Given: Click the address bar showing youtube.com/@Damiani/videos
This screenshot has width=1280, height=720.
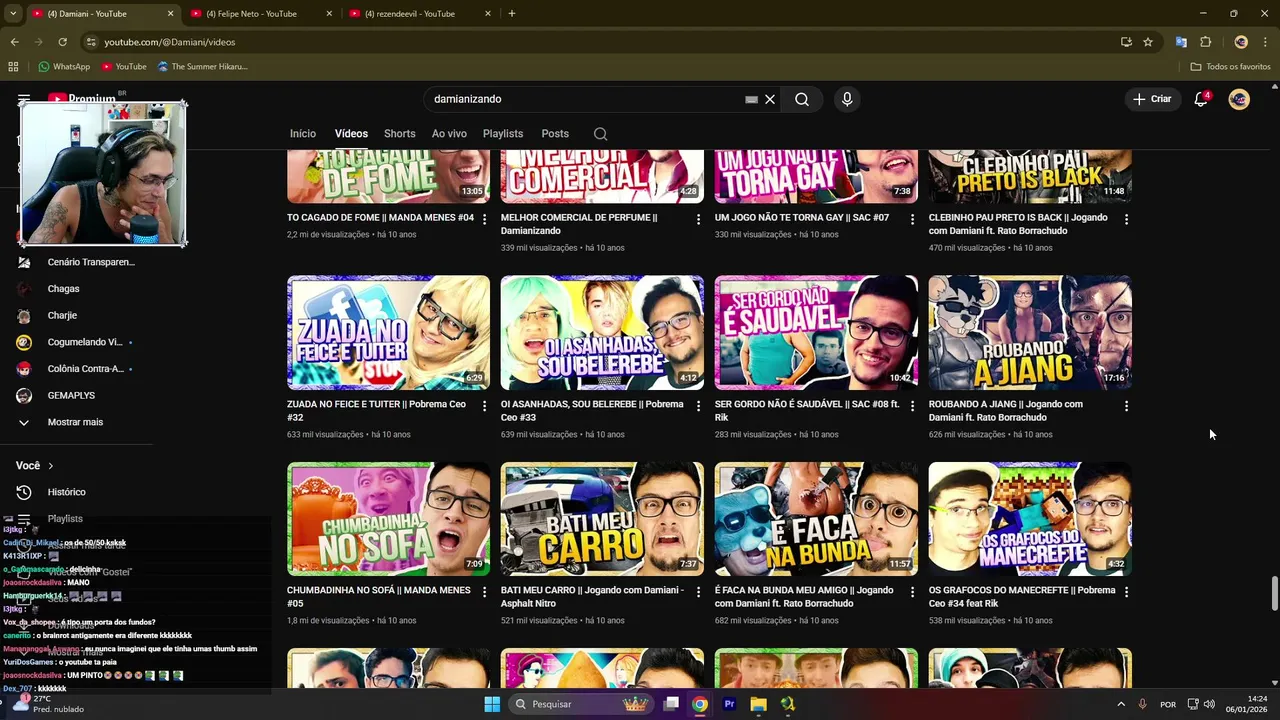Looking at the screenshot, I should coord(600,42).
